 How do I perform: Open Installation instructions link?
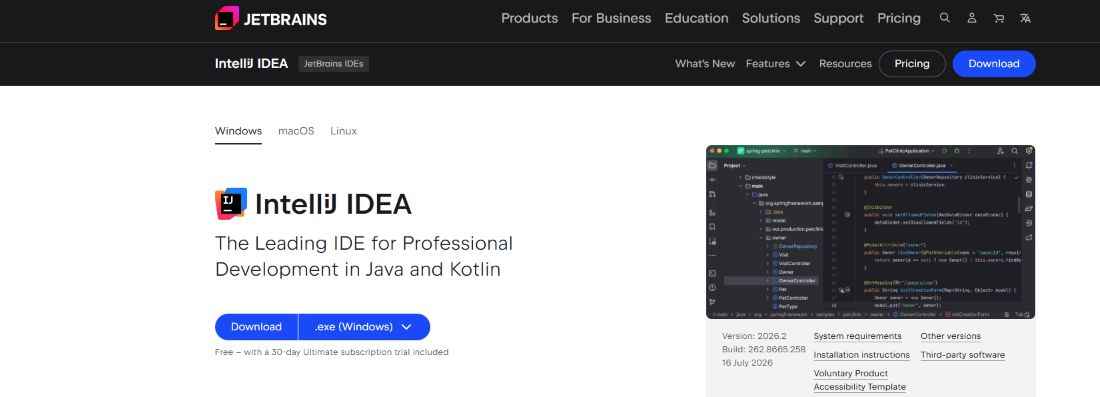click(861, 355)
